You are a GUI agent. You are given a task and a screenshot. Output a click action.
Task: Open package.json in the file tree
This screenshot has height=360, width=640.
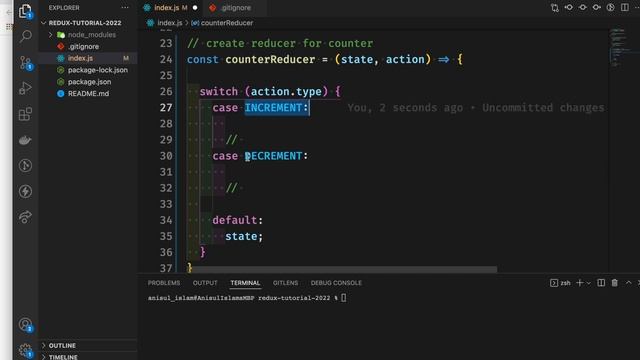point(88,82)
